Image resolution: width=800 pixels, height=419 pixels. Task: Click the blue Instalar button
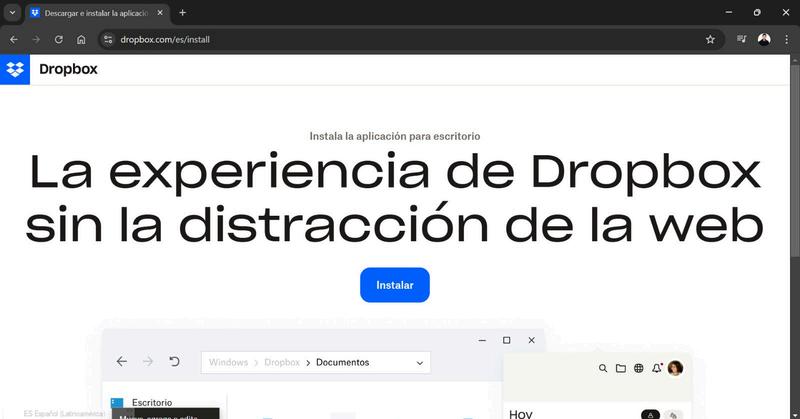[395, 285]
